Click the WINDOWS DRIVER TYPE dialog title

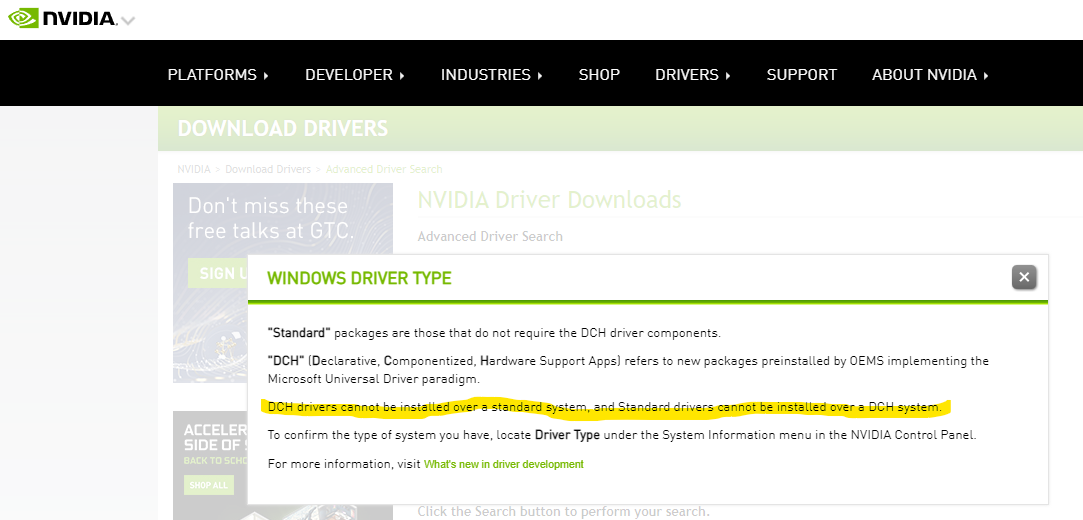point(359,278)
